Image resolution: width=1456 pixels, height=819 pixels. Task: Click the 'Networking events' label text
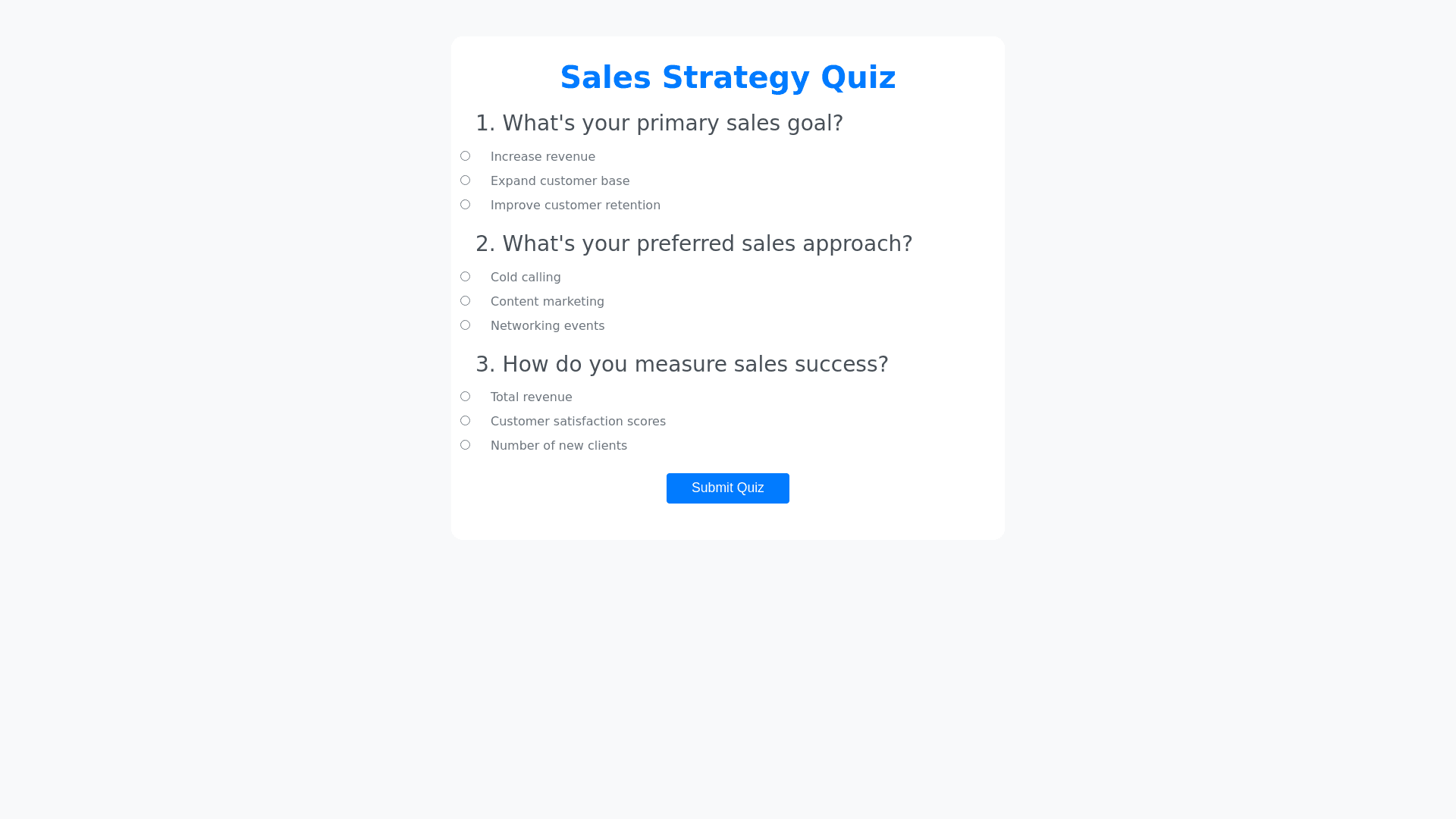coord(547,326)
